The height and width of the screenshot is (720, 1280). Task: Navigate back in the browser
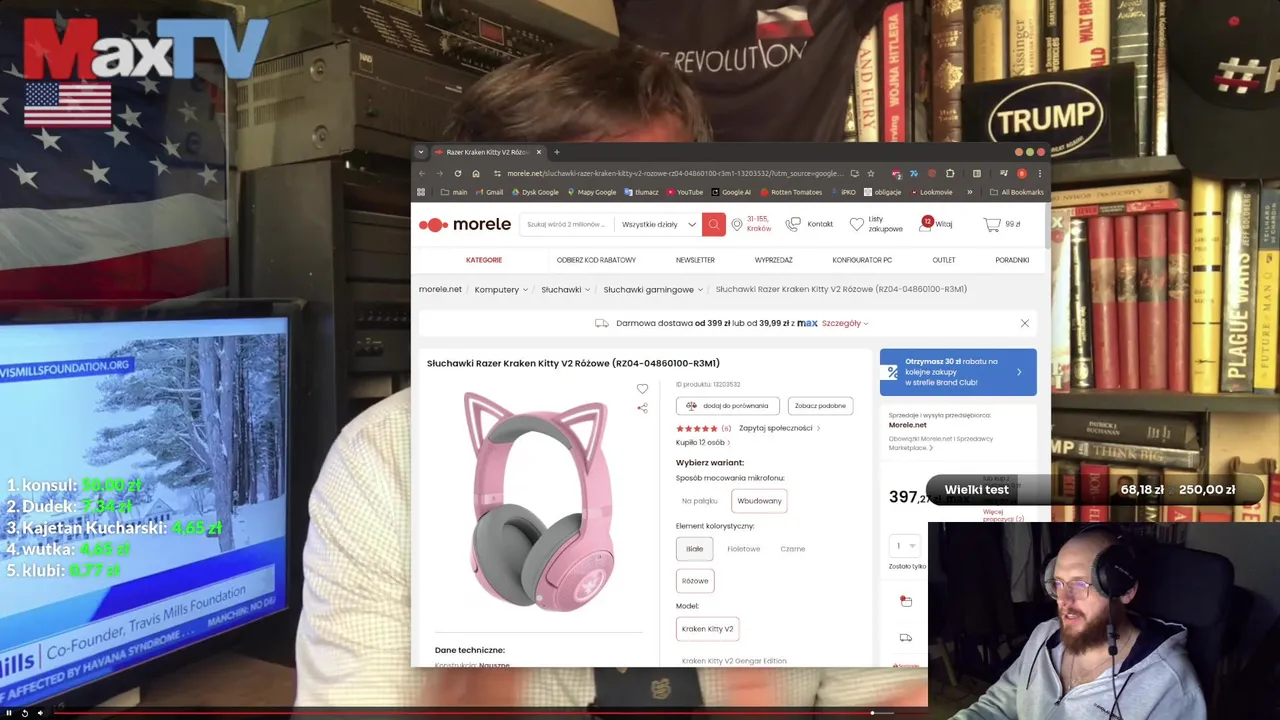(x=422, y=173)
